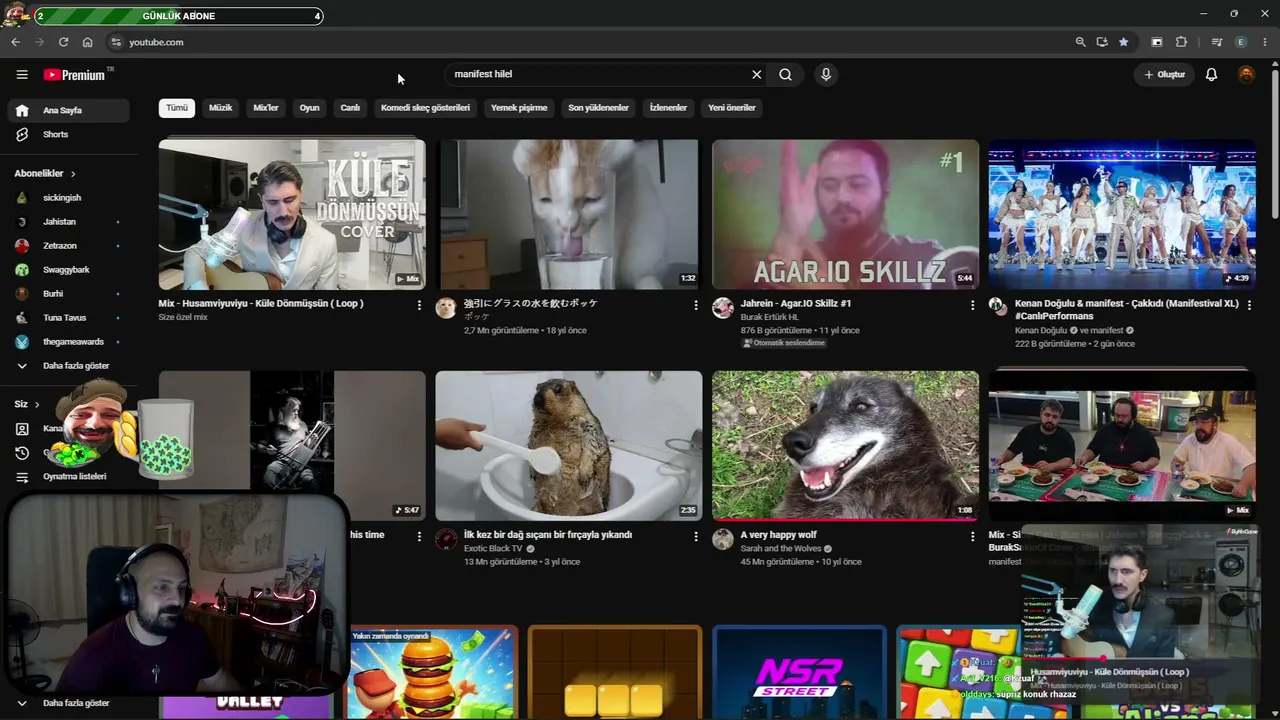Open the sickingish channel subscription
Image resolution: width=1280 pixels, height=720 pixels.
click(x=68, y=198)
